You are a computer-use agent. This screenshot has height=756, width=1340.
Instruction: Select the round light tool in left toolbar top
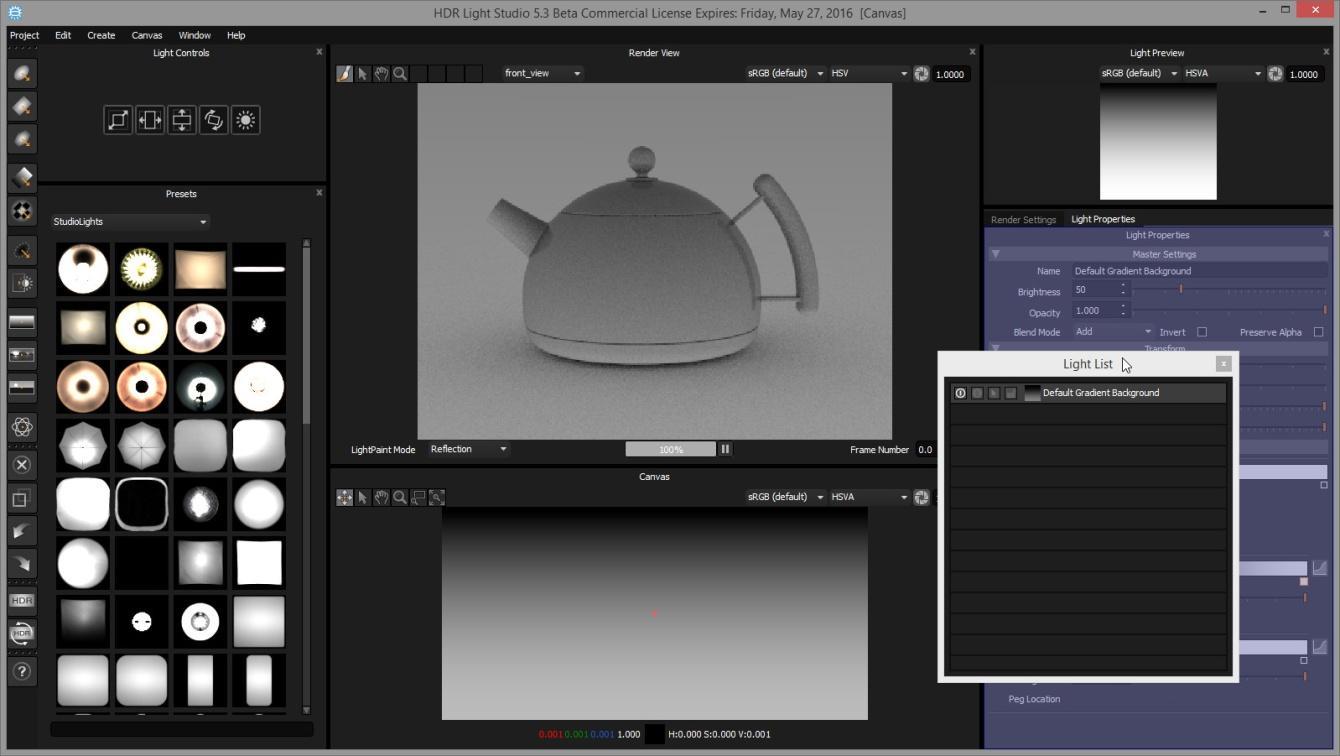point(22,74)
